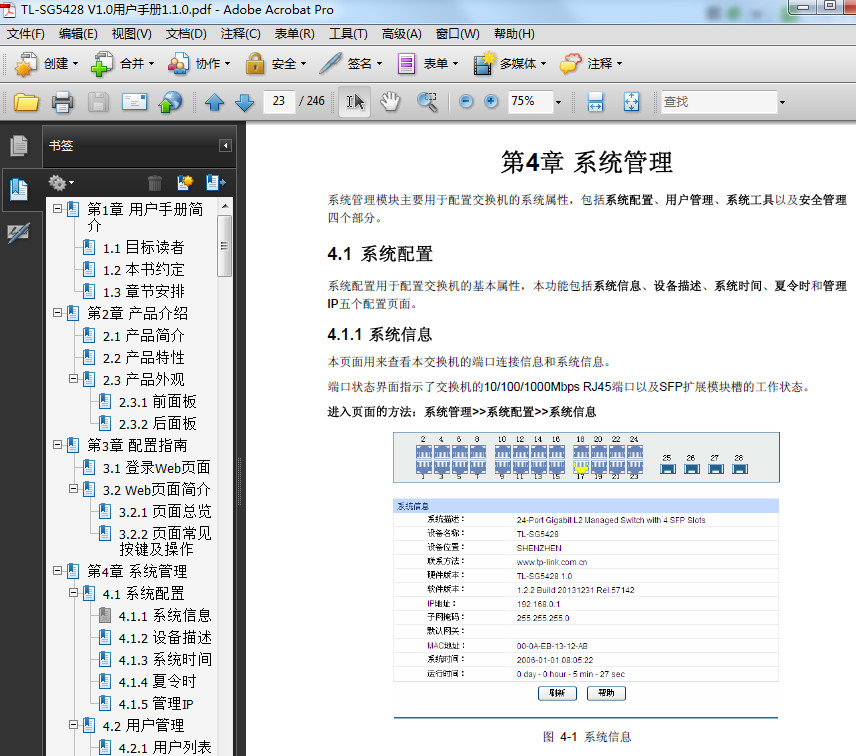The width and height of the screenshot is (856, 756).
Task: Open the 创建 toolbar menu
Action: 46,63
